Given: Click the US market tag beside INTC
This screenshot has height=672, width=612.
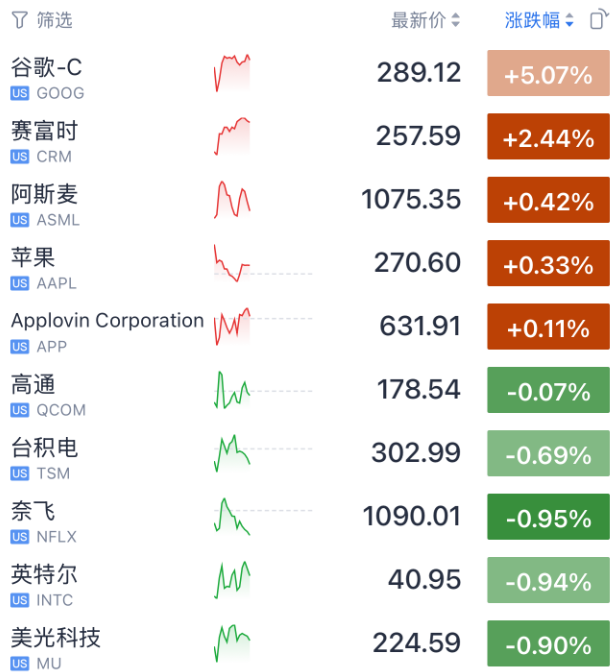Looking at the screenshot, I should (20, 600).
